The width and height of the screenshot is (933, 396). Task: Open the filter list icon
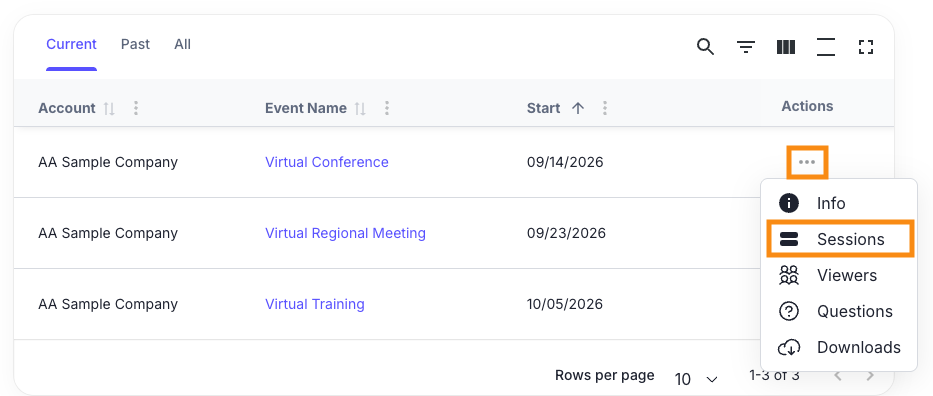tap(746, 46)
